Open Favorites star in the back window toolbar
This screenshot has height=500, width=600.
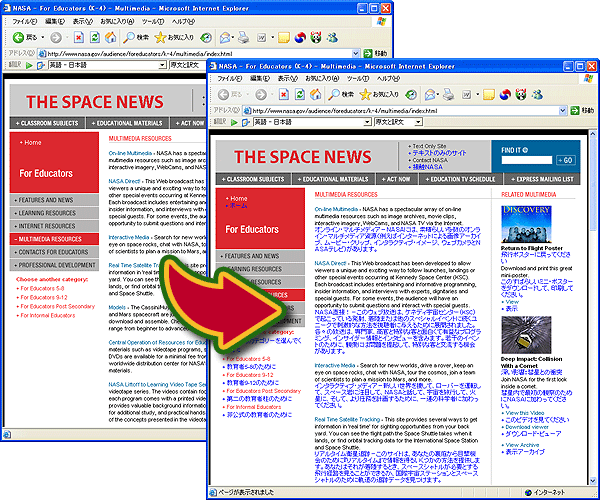coord(174,37)
